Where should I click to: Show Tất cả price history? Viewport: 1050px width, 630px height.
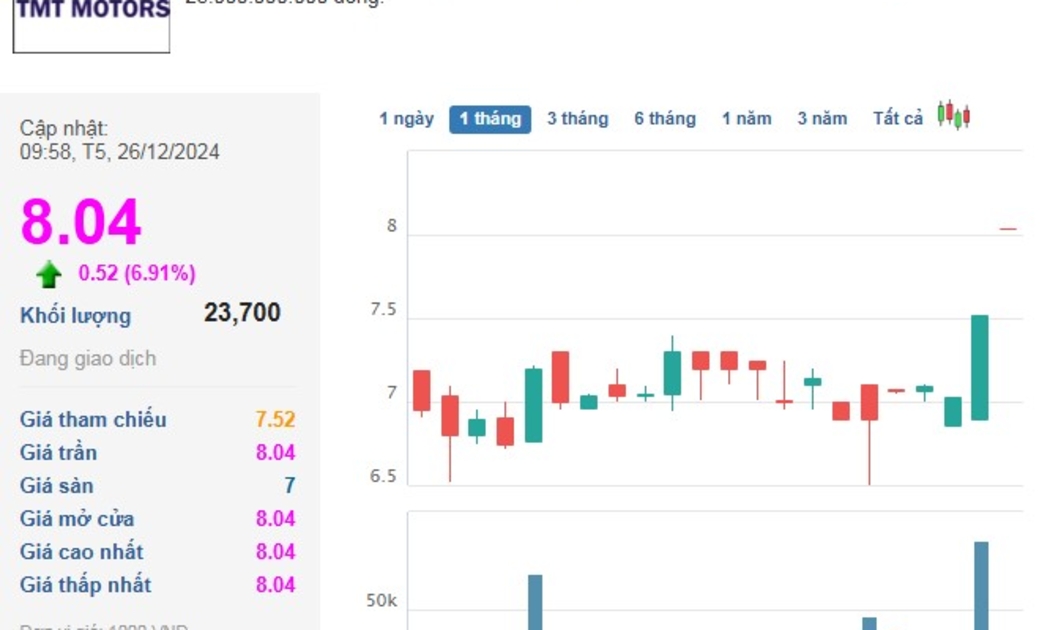click(897, 119)
